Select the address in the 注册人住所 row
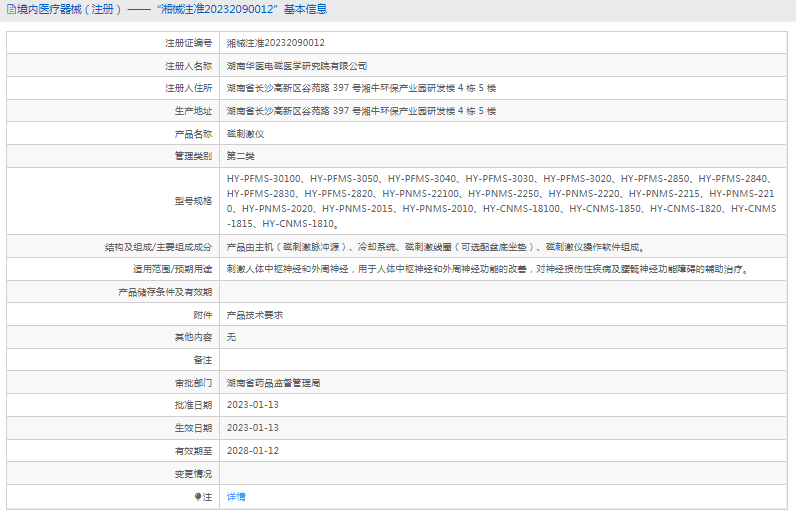The image size is (796, 510). [x=361, y=88]
